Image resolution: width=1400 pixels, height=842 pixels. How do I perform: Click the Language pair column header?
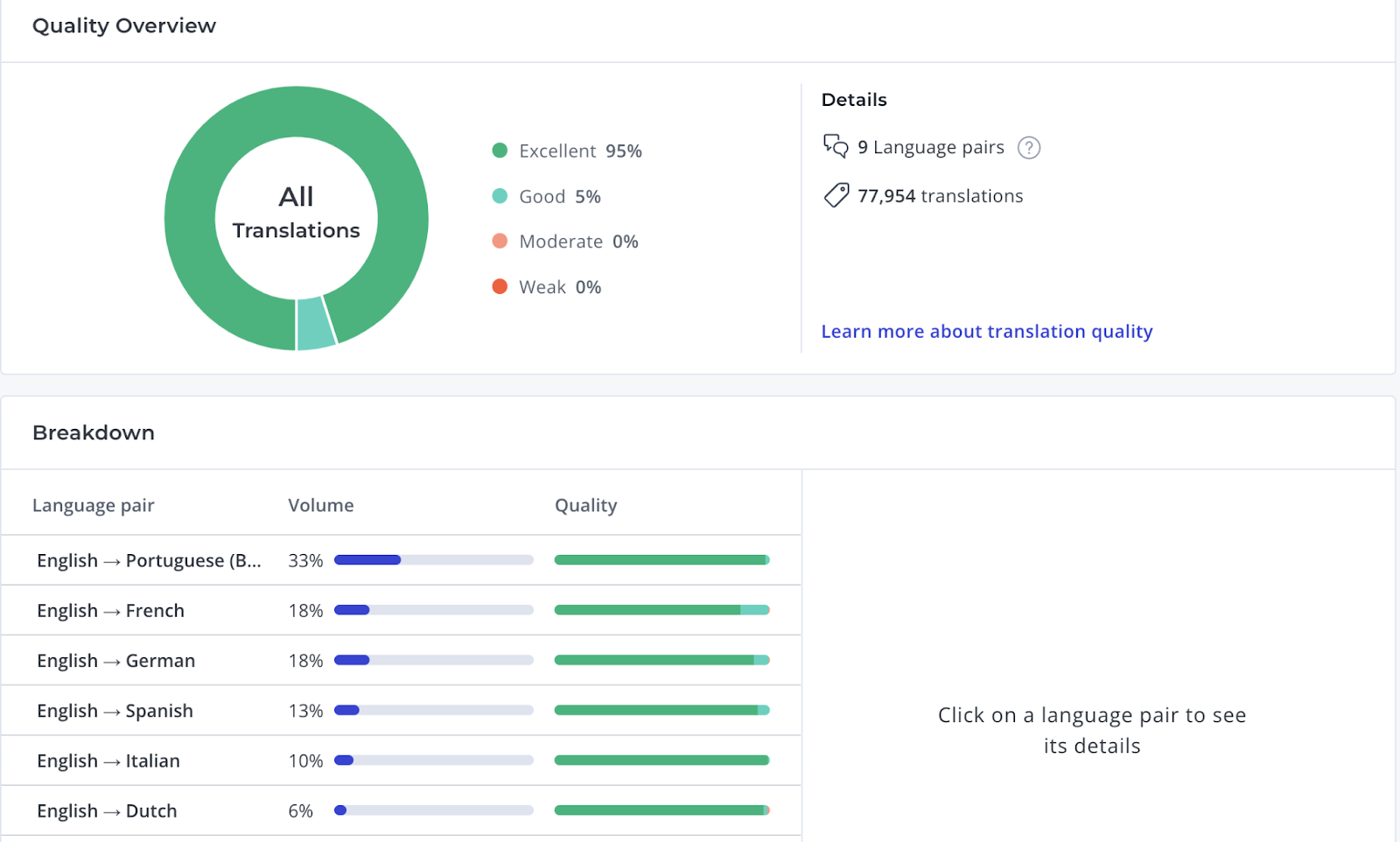pyautogui.click(x=94, y=505)
